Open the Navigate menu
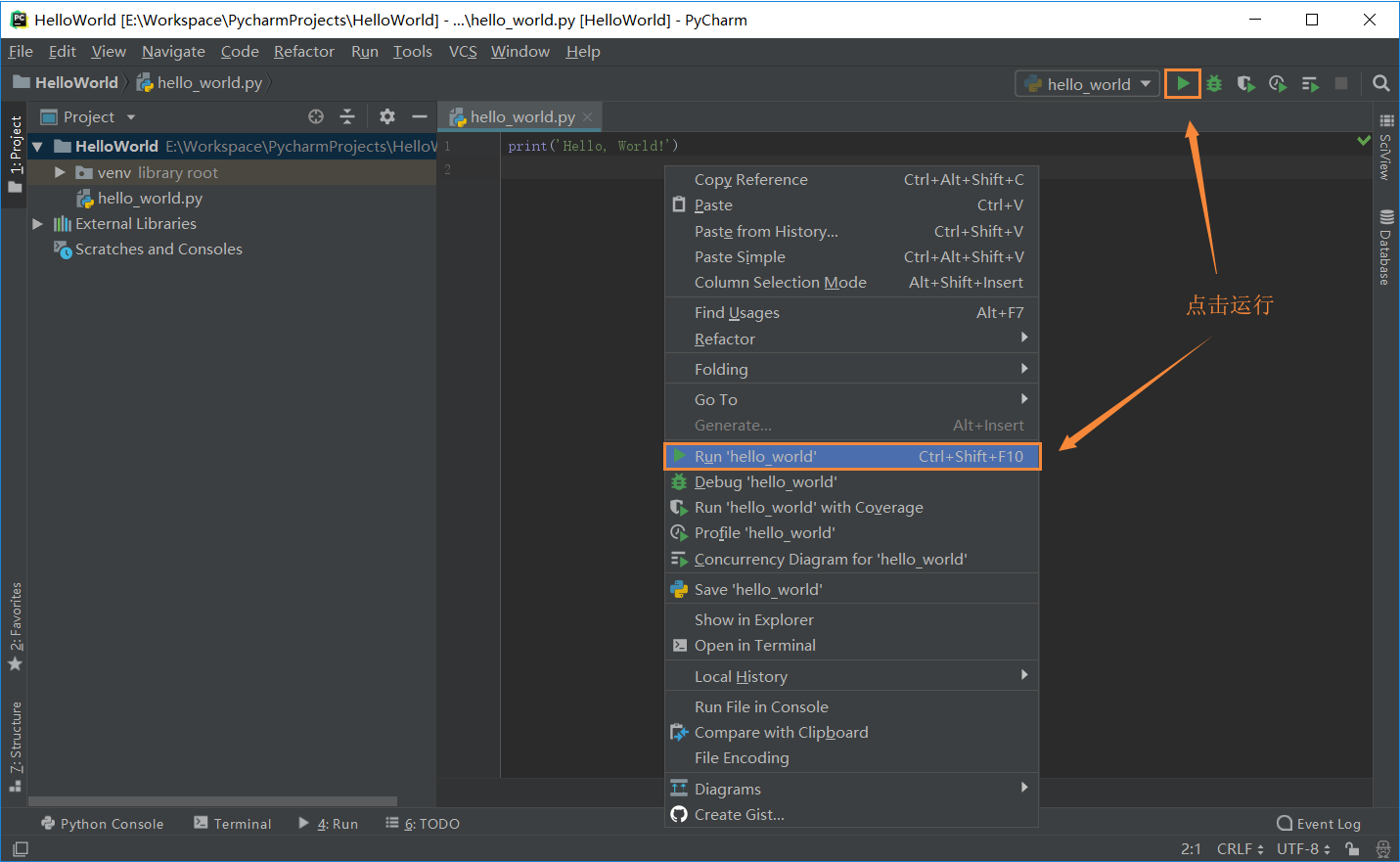 (173, 51)
